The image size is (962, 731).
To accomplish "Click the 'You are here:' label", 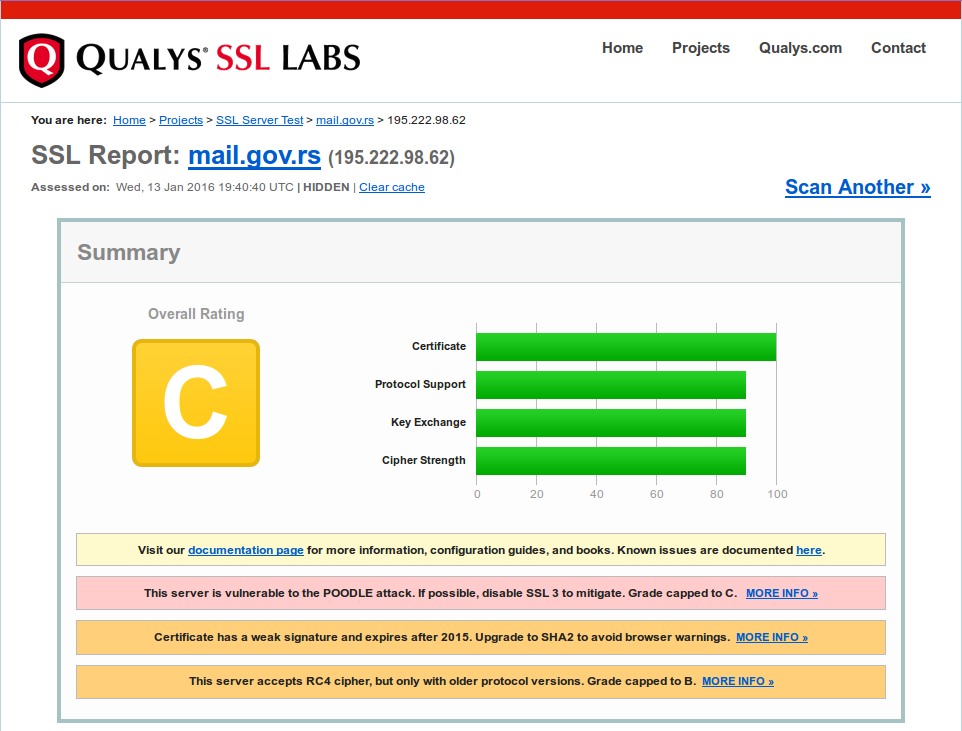I will tap(69, 120).
